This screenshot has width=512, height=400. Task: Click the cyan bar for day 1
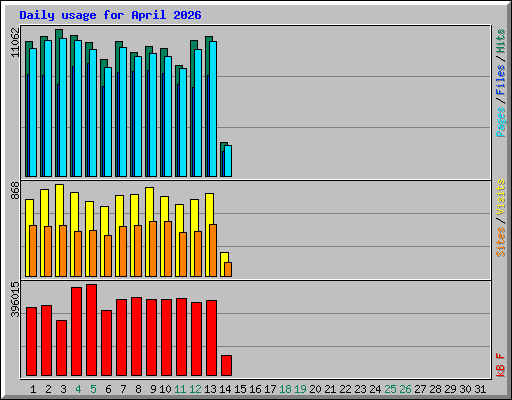(33, 112)
